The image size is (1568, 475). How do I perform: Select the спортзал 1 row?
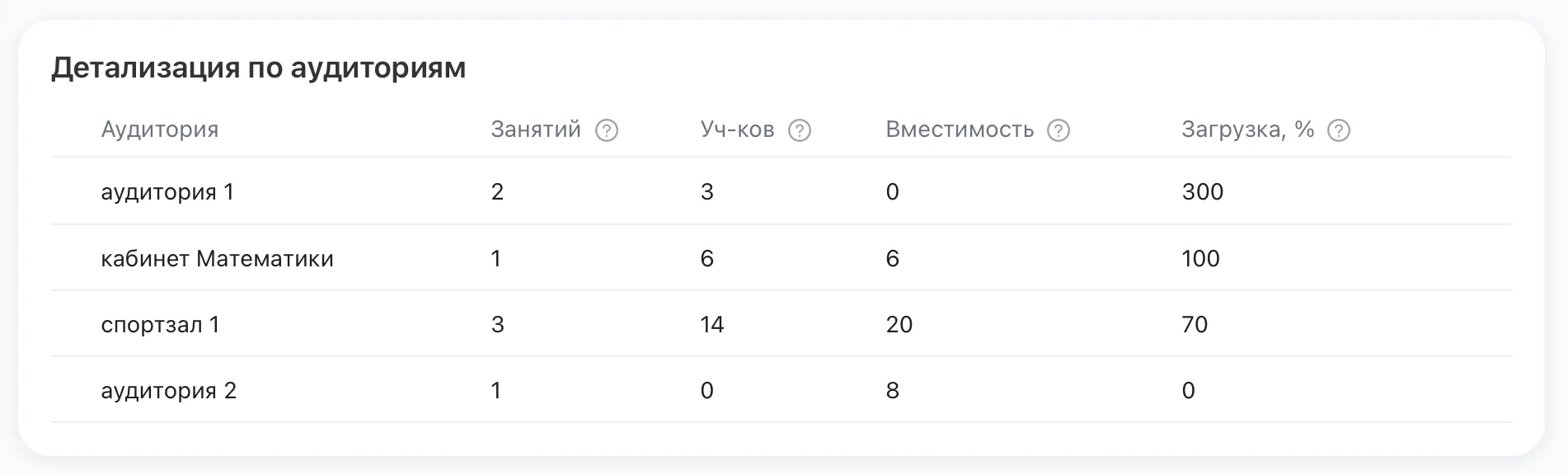coord(781,324)
